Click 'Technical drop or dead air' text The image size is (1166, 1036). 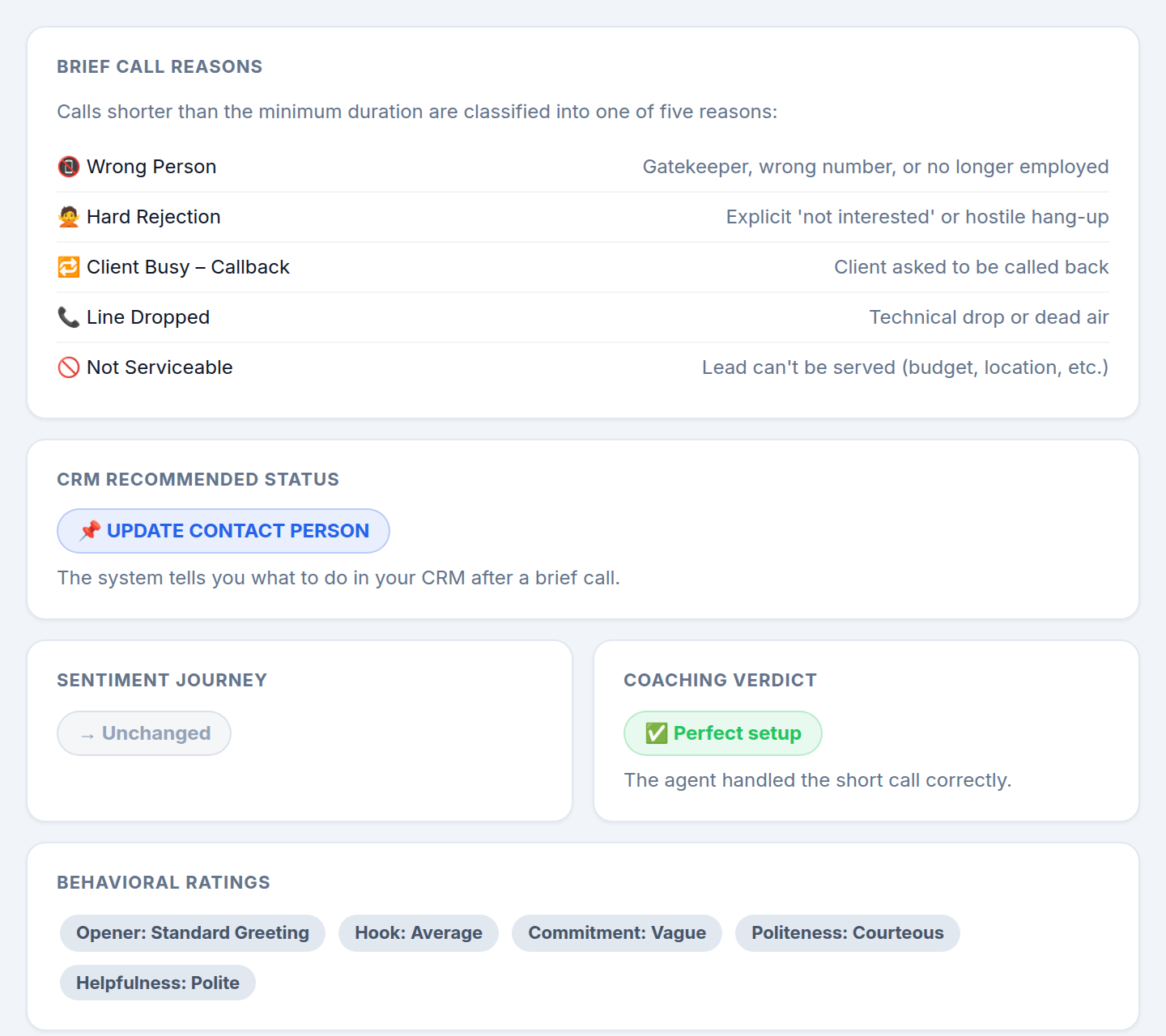[989, 317]
